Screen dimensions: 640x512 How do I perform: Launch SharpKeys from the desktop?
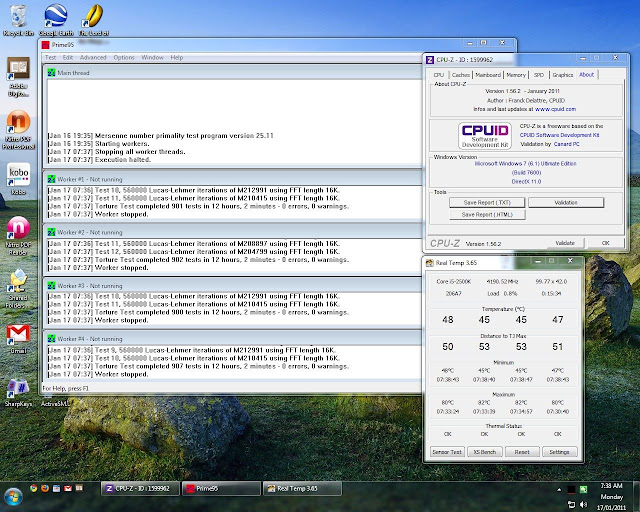point(18,393)
